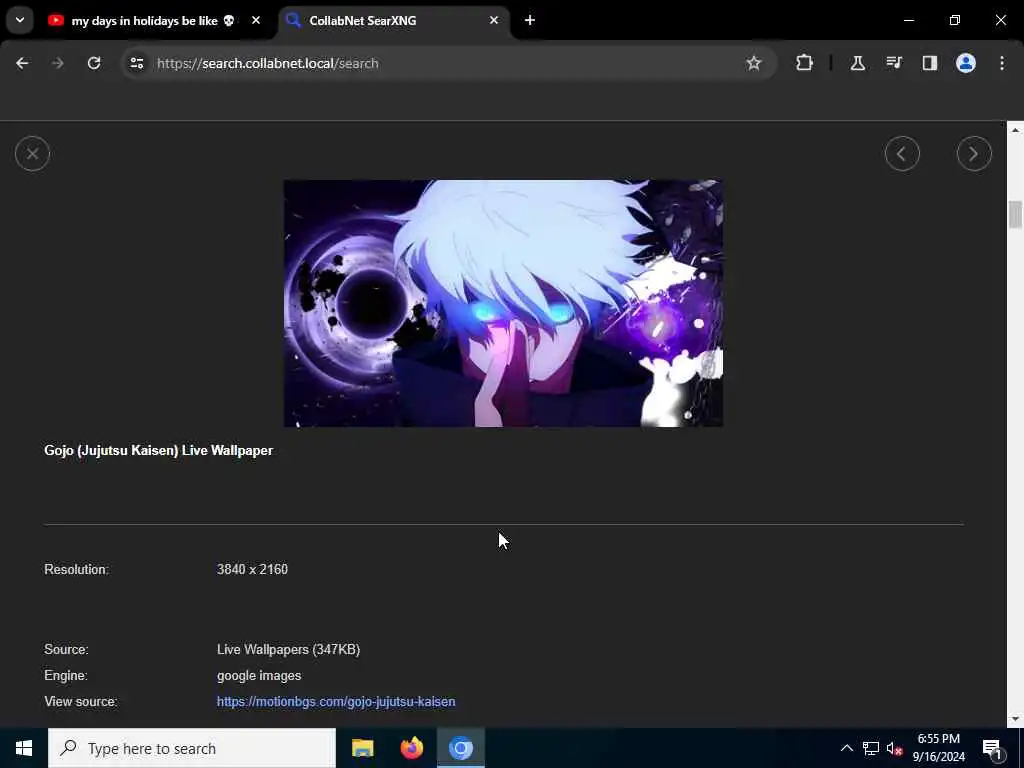This screenshot has height=768, width=1024.
Task: Go to previous image result
Action: [x=902, y=153]
